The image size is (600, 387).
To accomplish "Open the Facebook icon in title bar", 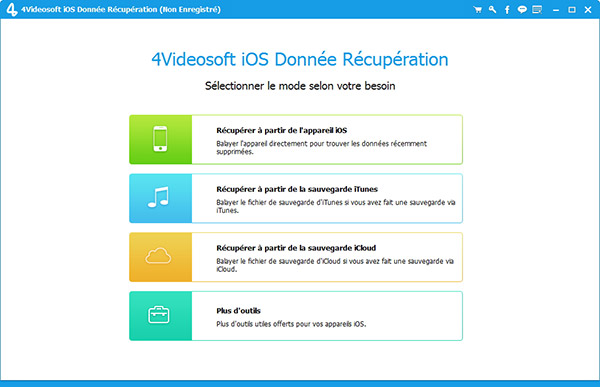I will click(507, 10).
